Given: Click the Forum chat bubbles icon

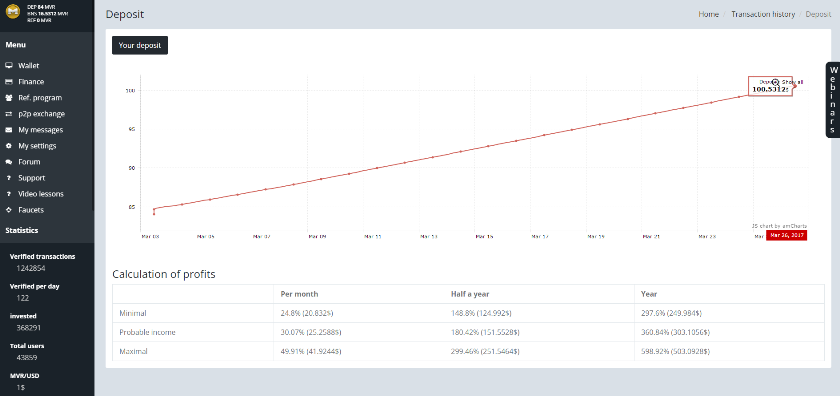Looking at the screenshot, I should pyautogui.click(x=9, y=162).
